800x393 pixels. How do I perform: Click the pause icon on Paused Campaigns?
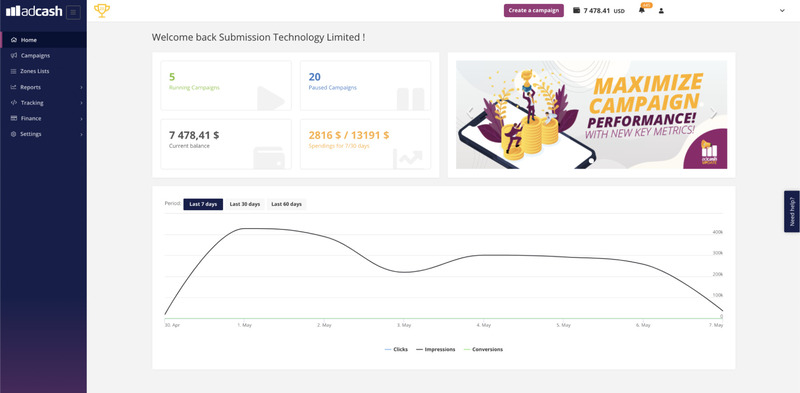(x=411, y=99)
